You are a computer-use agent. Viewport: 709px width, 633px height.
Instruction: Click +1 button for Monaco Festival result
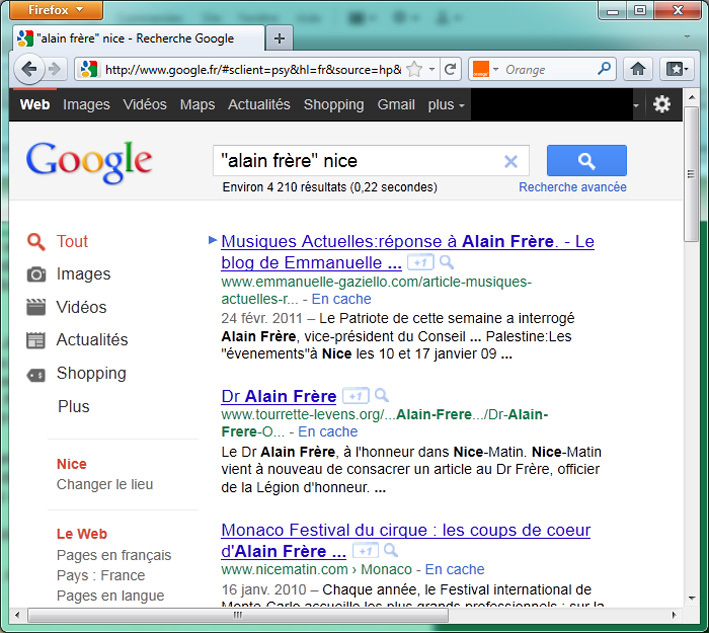click(365, 551)
